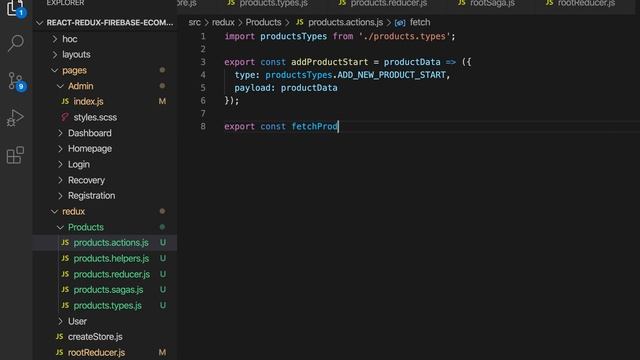Click line number 3 in gutter
Image resolution: width=640 pixels, height=360 pixels.
coord(203,62)
